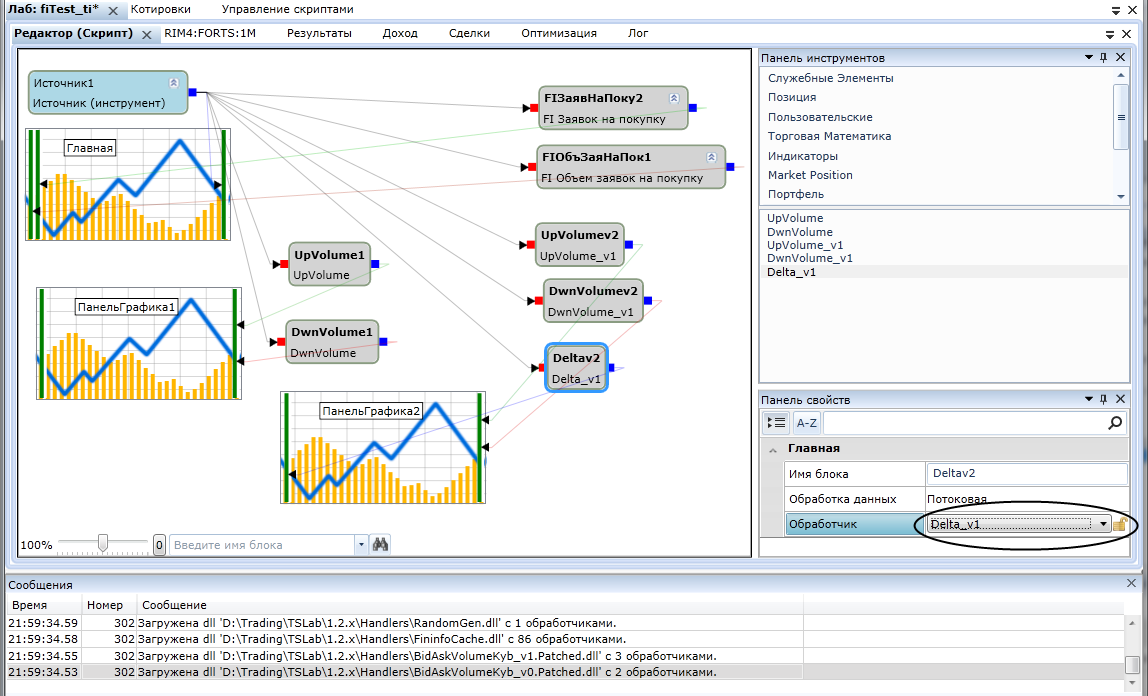Open the Котировки tab
This screenshot has height=696, width=1148.
(x=160, y=9)
